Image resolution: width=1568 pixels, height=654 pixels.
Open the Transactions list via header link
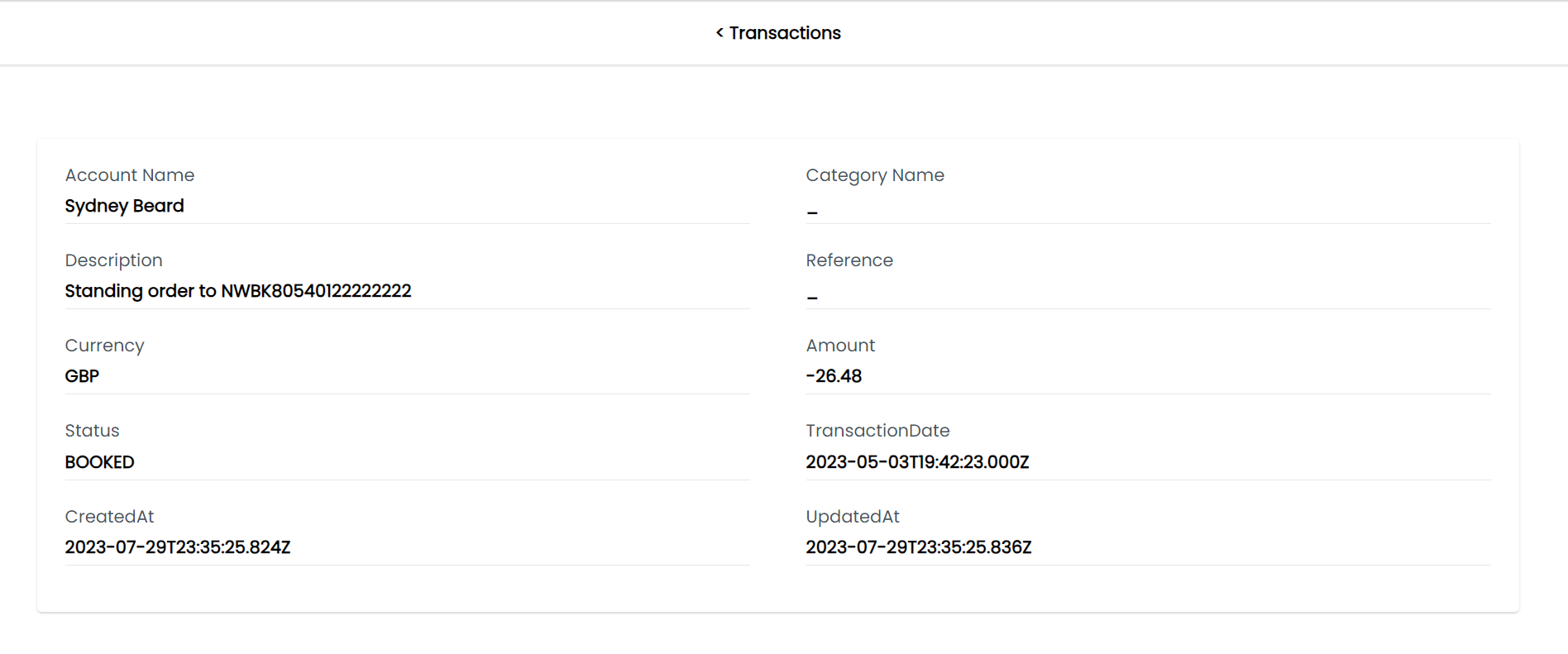click(x=784, y=32)
